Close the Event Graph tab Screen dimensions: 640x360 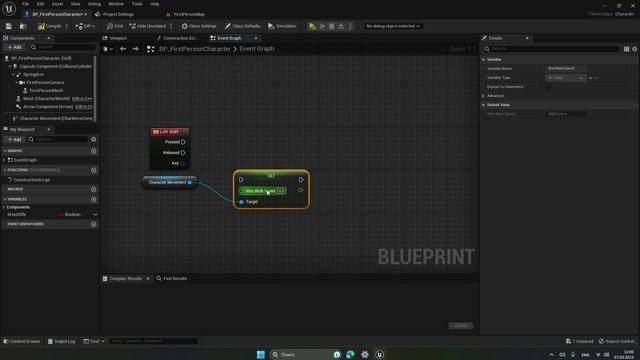(256, 38)
